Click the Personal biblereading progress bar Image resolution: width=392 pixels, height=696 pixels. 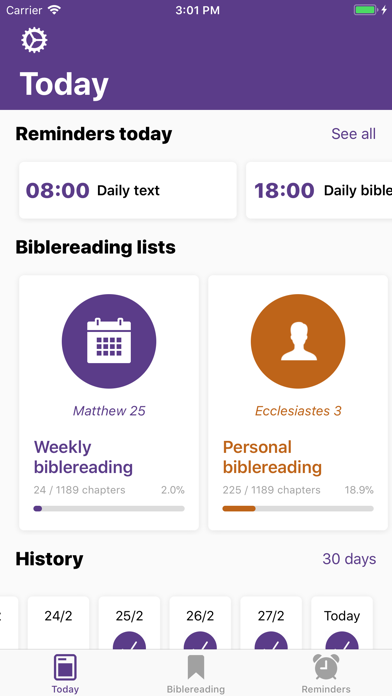[x=298, y=509]
